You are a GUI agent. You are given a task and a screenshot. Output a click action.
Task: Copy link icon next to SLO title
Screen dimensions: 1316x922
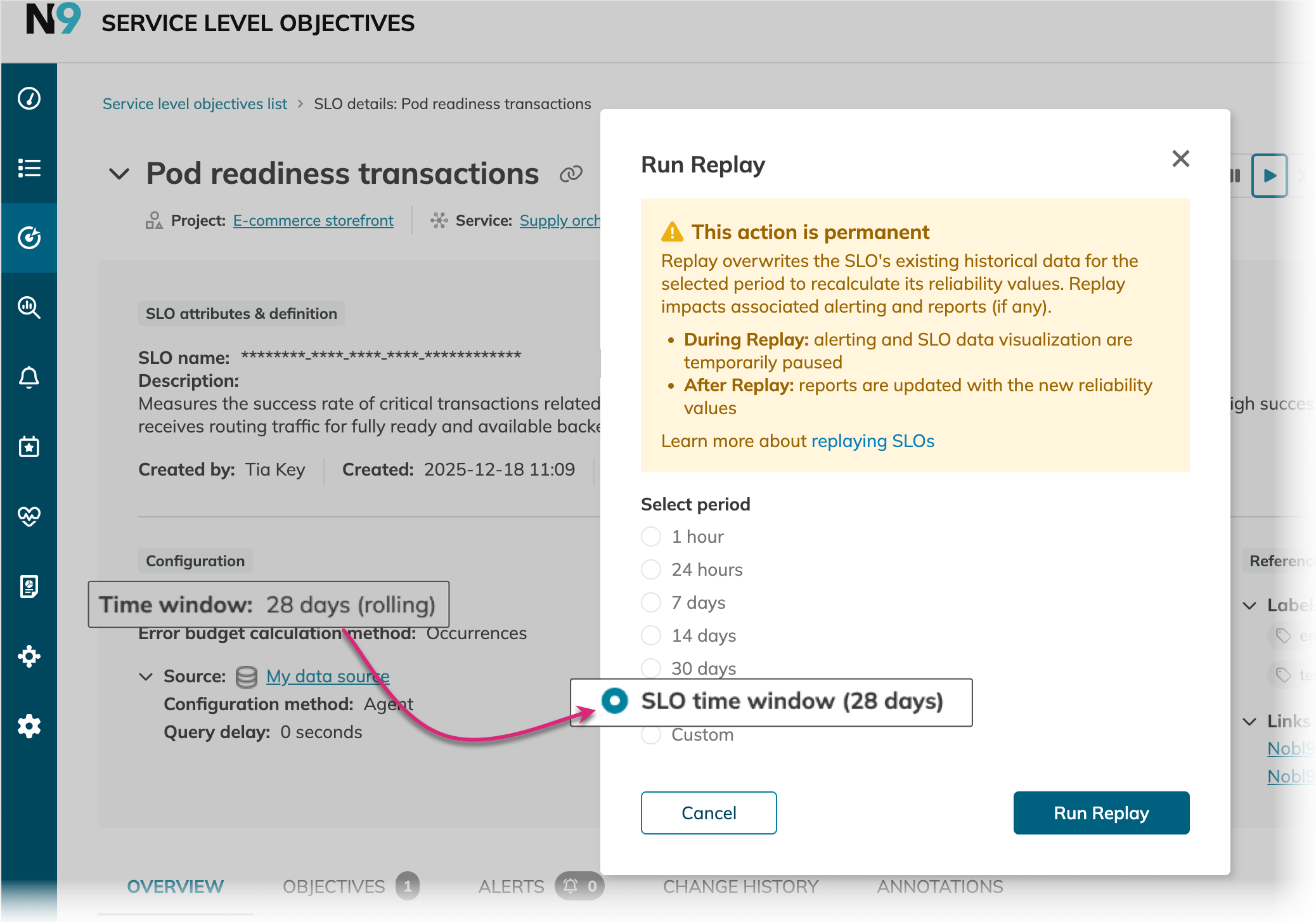pos(571,174)
